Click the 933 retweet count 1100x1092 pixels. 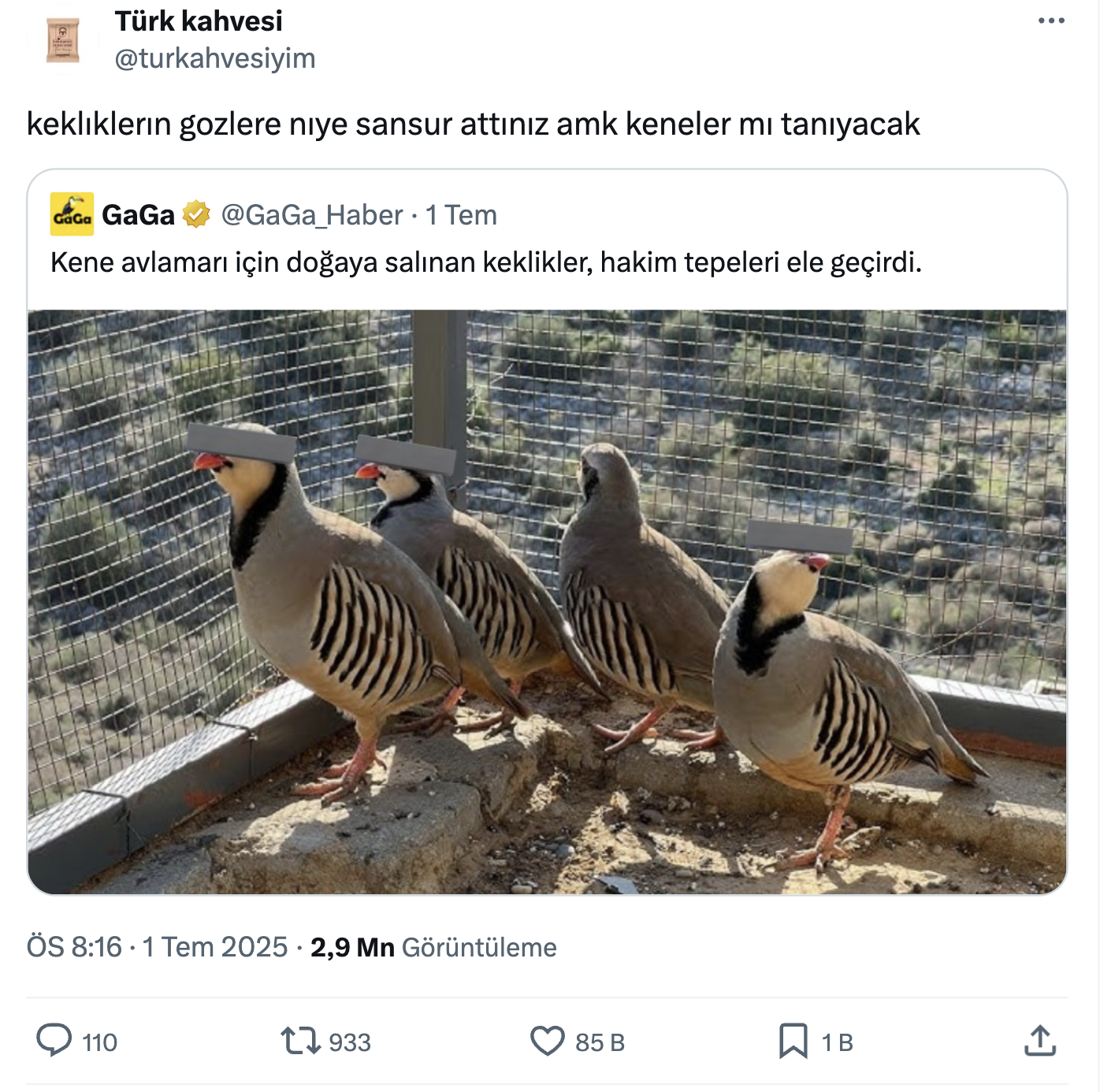350,1042
